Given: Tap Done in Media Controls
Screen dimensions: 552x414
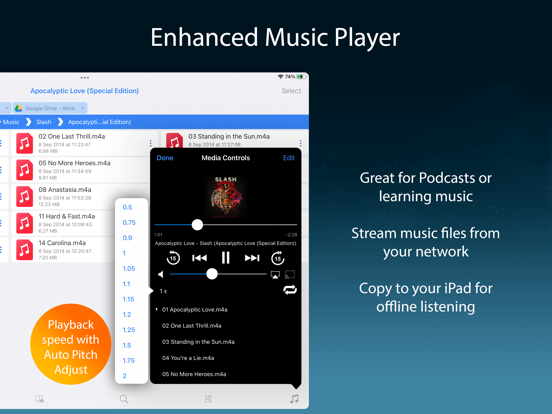Looking at the screenshot, I should (x=165, y=158).
